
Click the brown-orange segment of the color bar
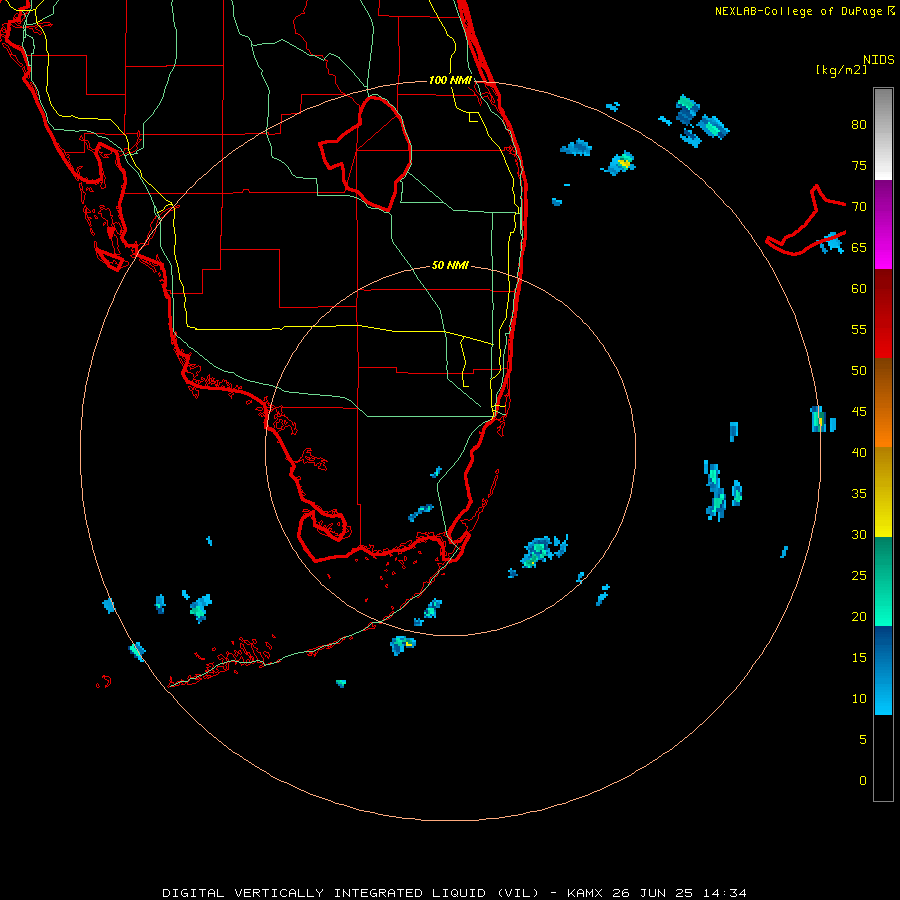click(x=883, y=402)
